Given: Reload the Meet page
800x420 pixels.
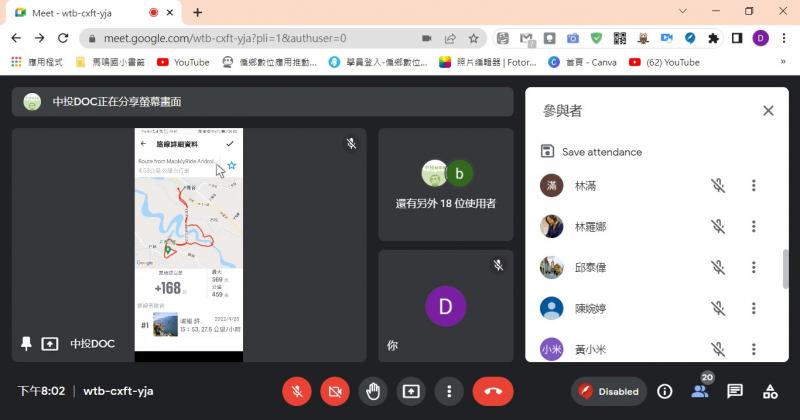Looking at the screenshot, I should pos(63,38).
